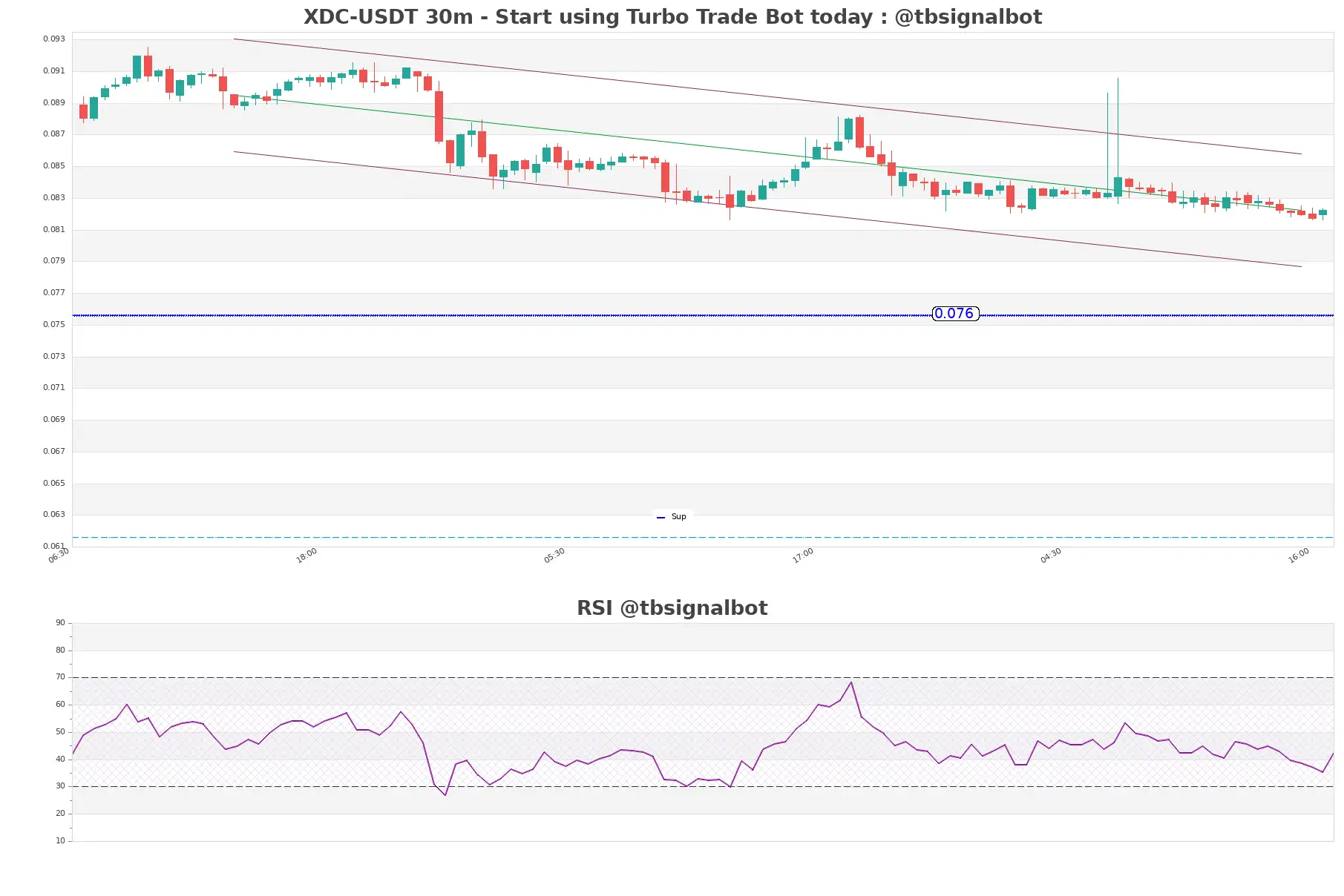1344x896 pixels.
Task: Click the RSI 40 axis label
Action: pyautogui.click(x=60, y=760)
